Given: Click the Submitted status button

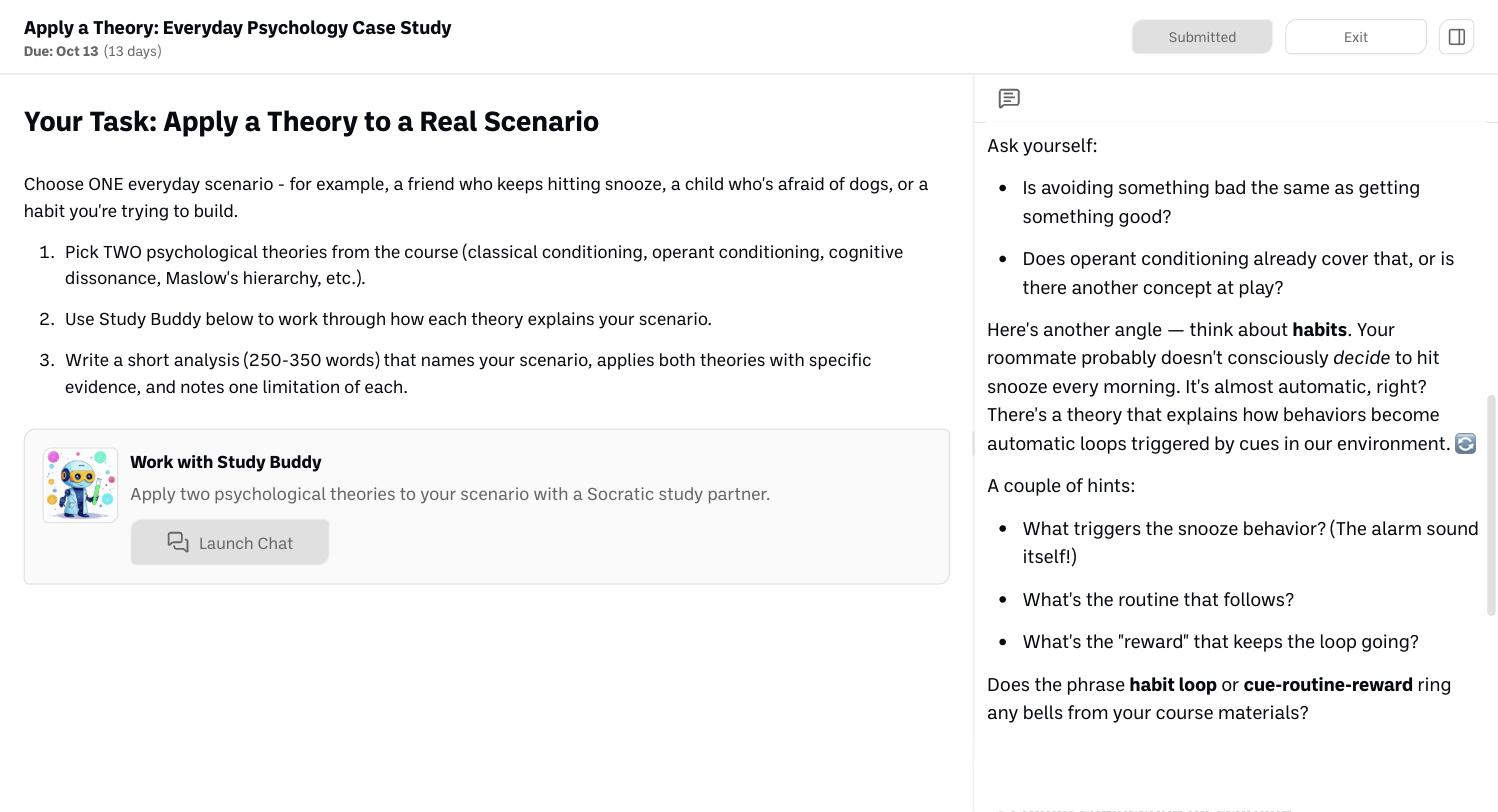Looking at the screenshot, I should click(x=1202, y=37).
